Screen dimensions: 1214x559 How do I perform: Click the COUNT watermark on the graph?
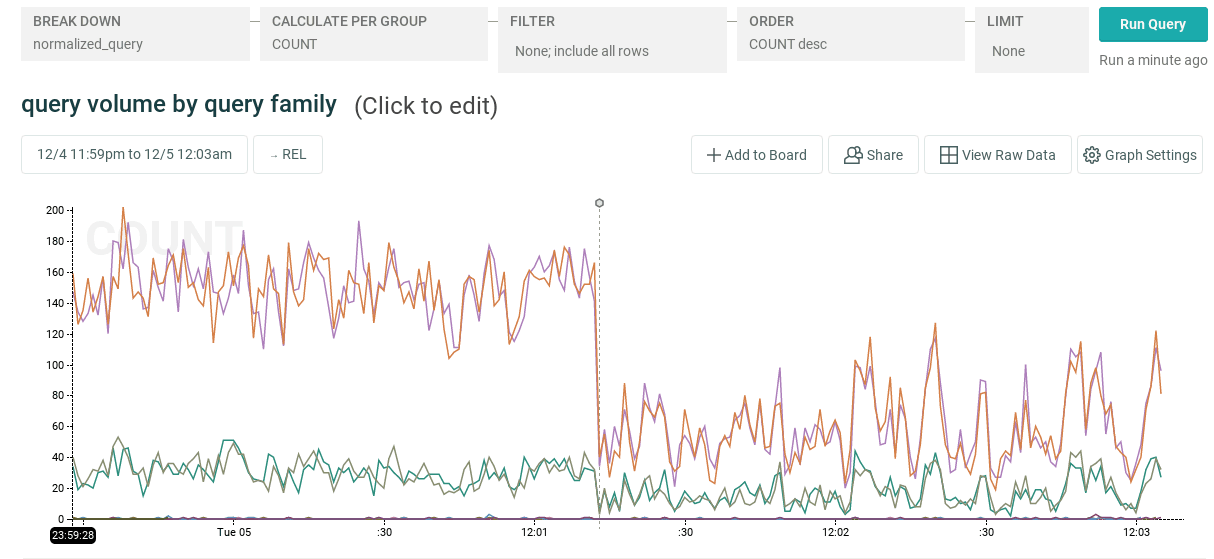coord(164,238)
